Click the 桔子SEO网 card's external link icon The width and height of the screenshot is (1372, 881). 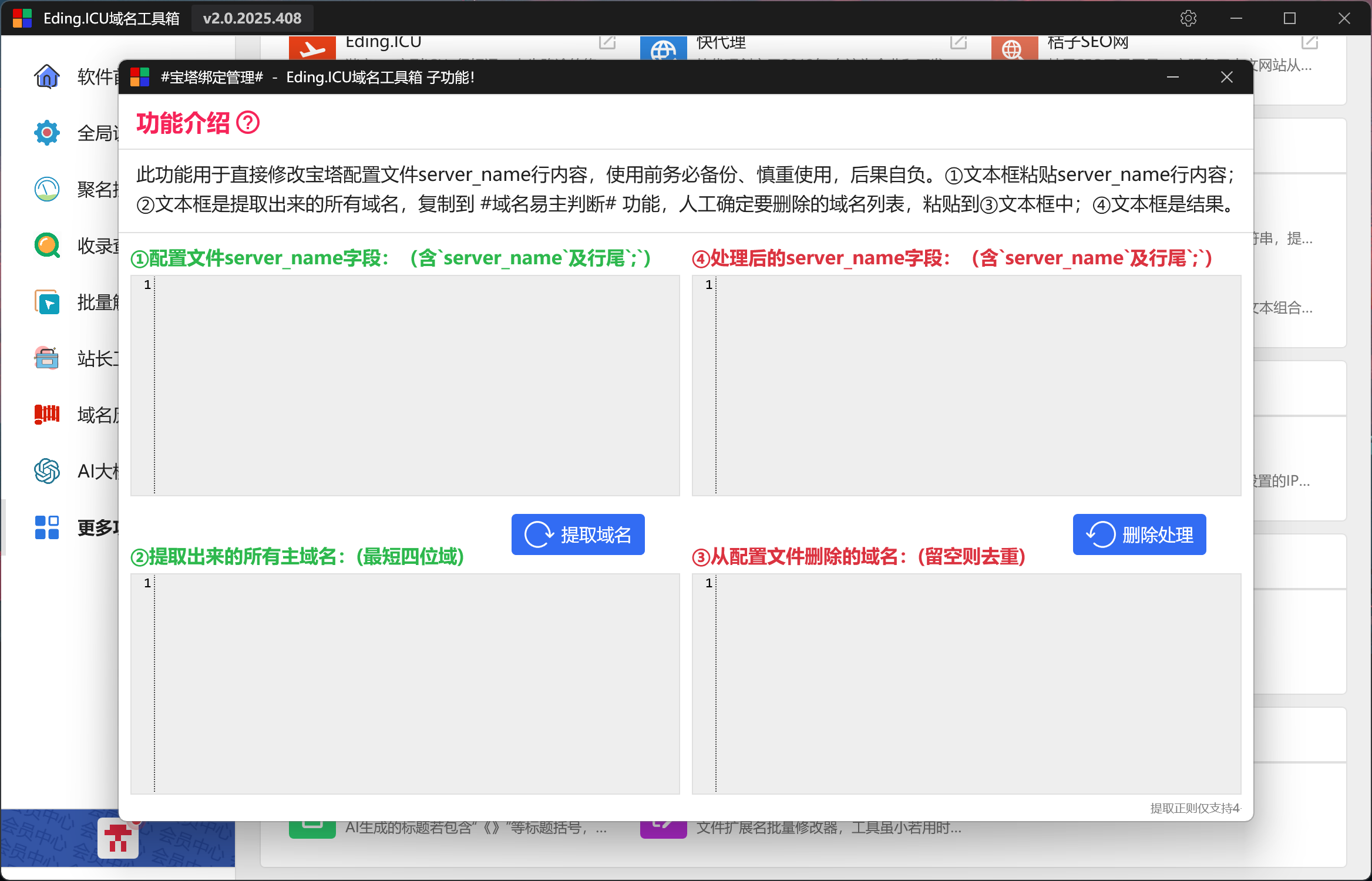(1310, 42)
